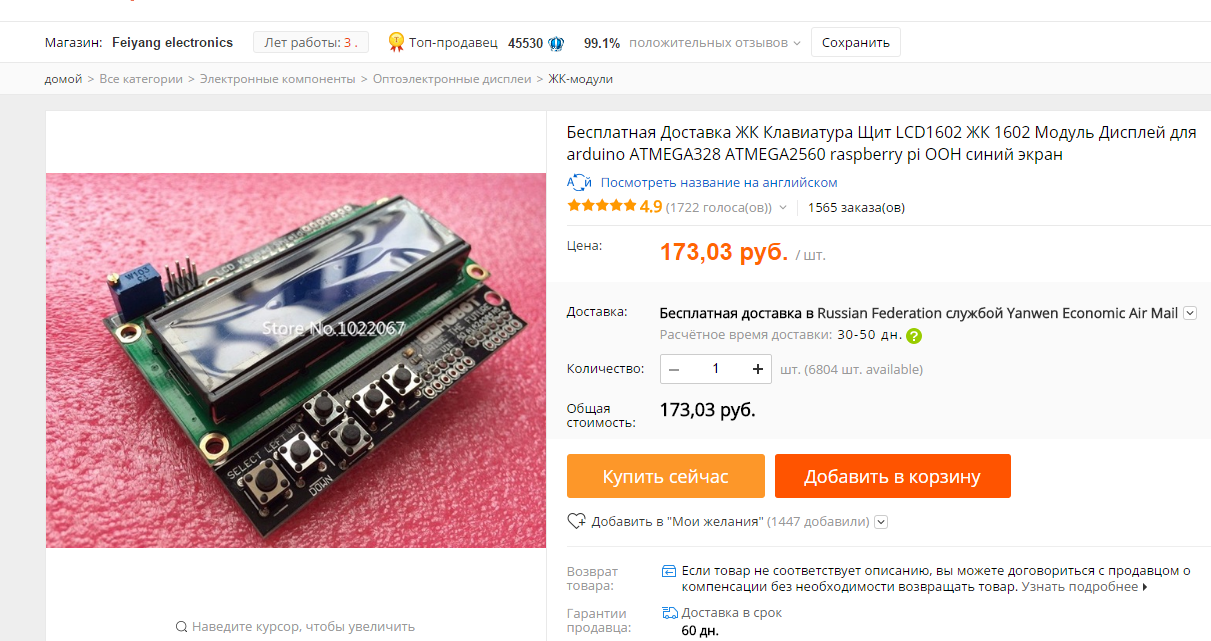Screen dimensions: 1211x641
Task: Click the on-time delivery truck icon
Action: coord(669,612)
